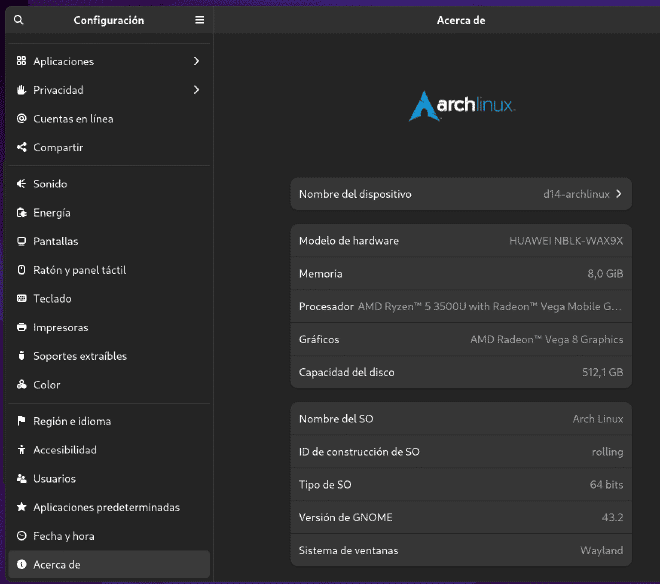This screenshot has height=584, width=660.
Task: Click the GNOME version 43.2 value
Action: [612, 517]
